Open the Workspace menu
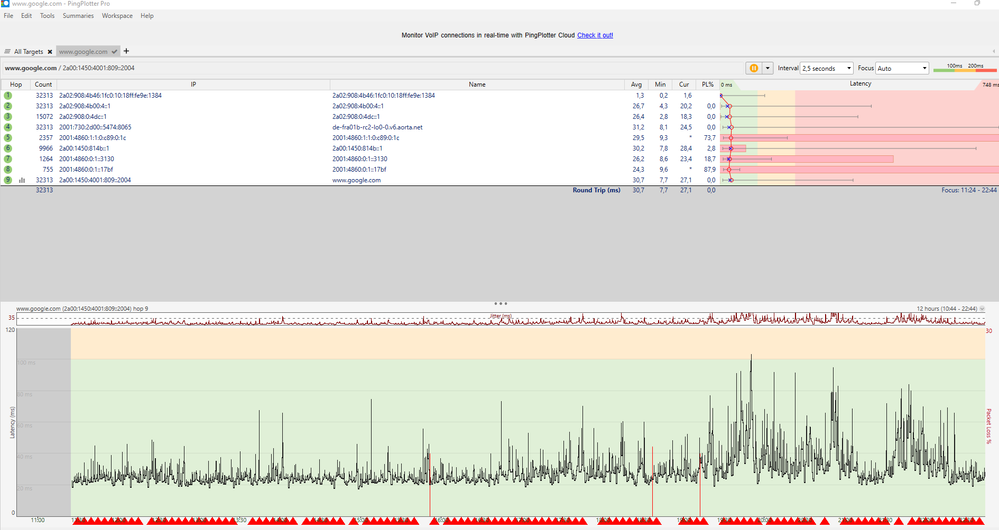 [x=117, y=16]
